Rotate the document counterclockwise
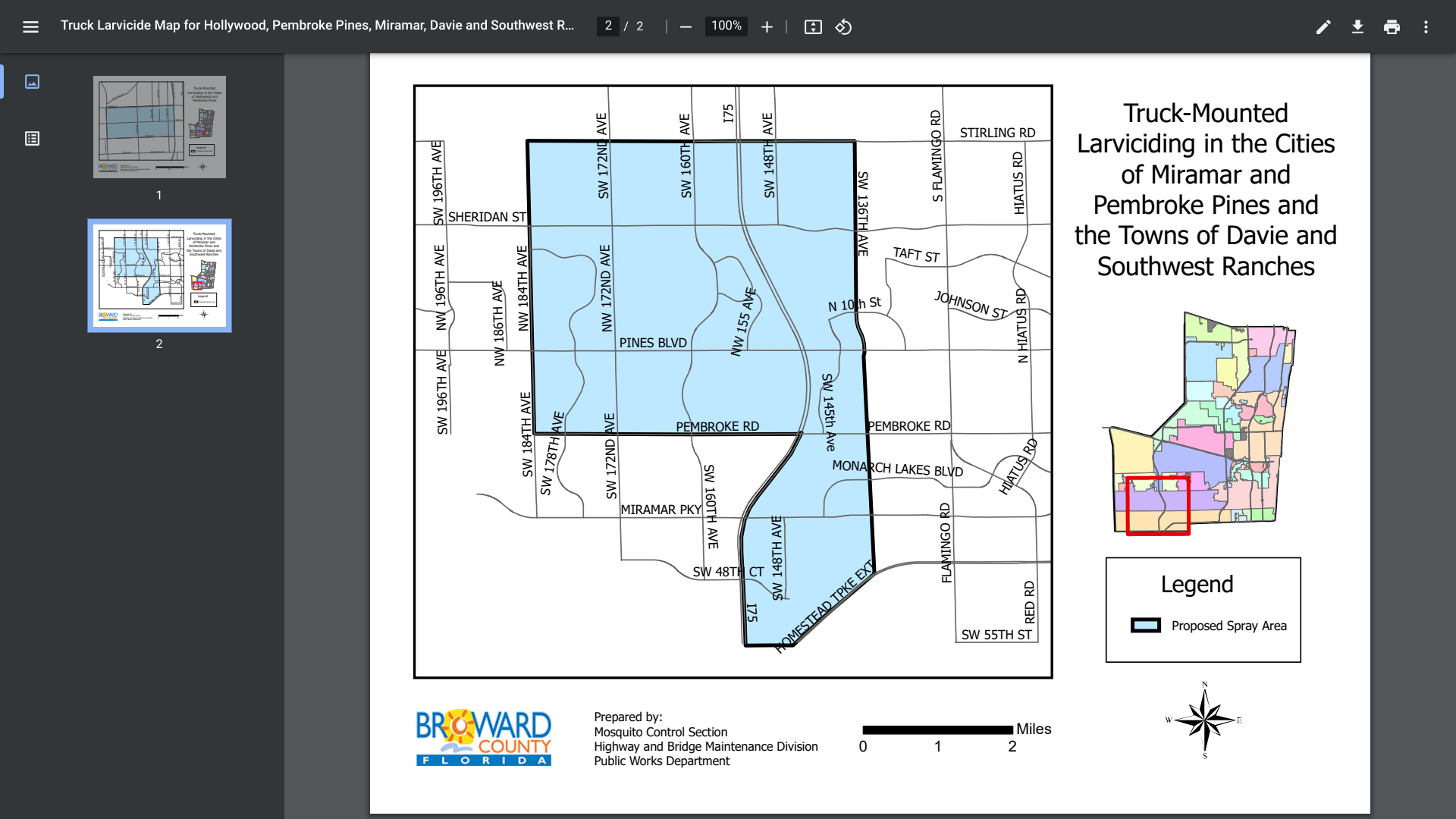The width and height of the screenshot is (1456, 819). [843, 27]
